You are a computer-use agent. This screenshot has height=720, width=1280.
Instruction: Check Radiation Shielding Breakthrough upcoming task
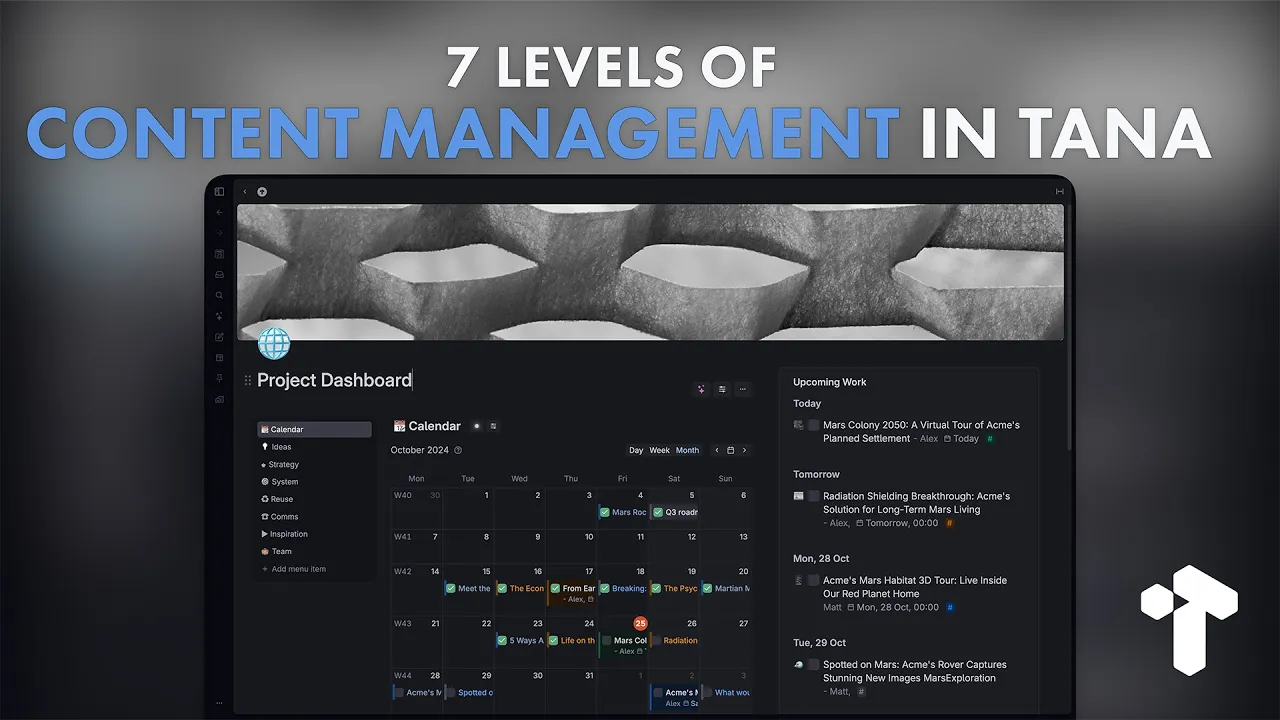[x=814, y=496]
